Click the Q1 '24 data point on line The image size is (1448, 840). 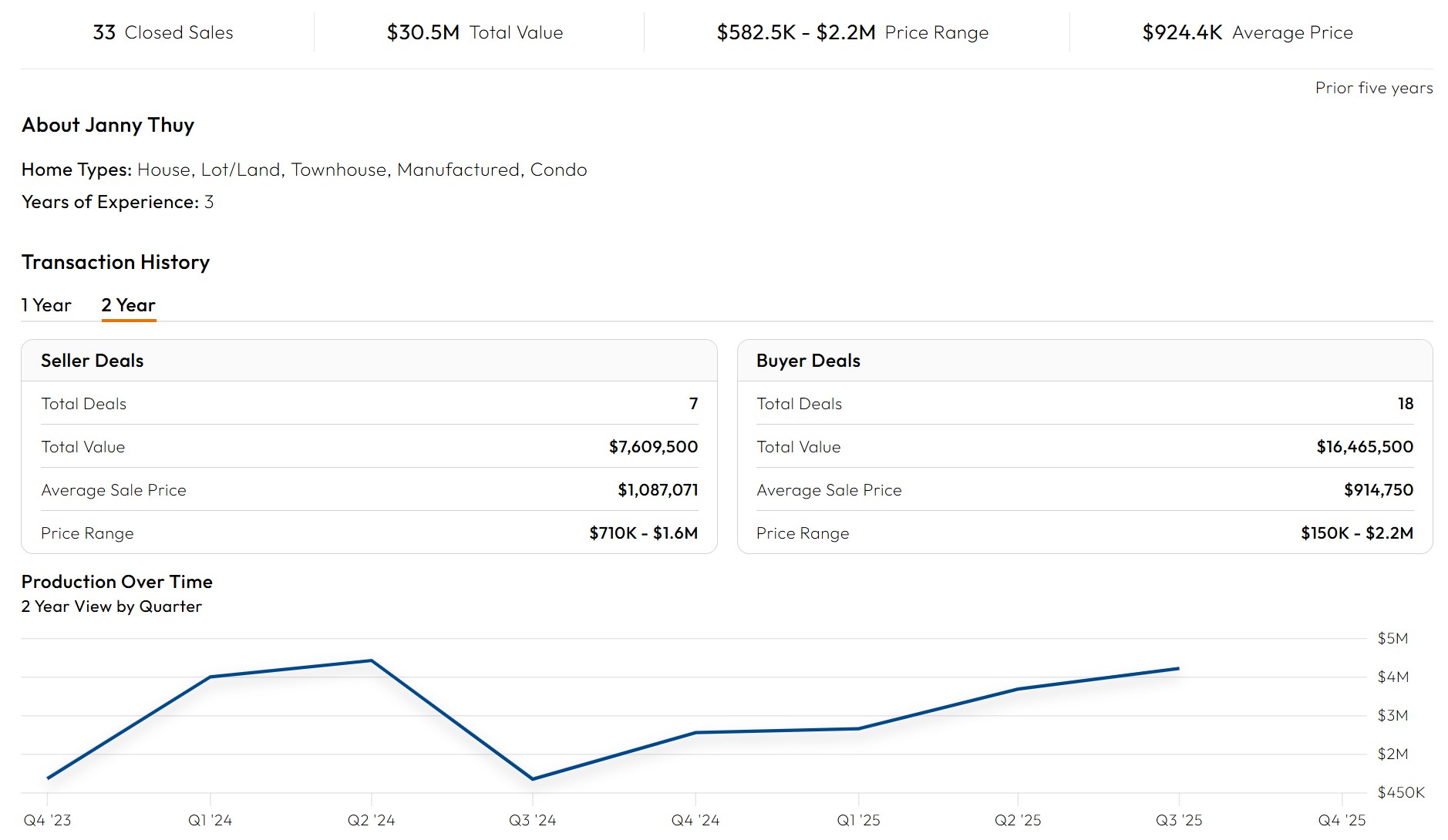210,677
